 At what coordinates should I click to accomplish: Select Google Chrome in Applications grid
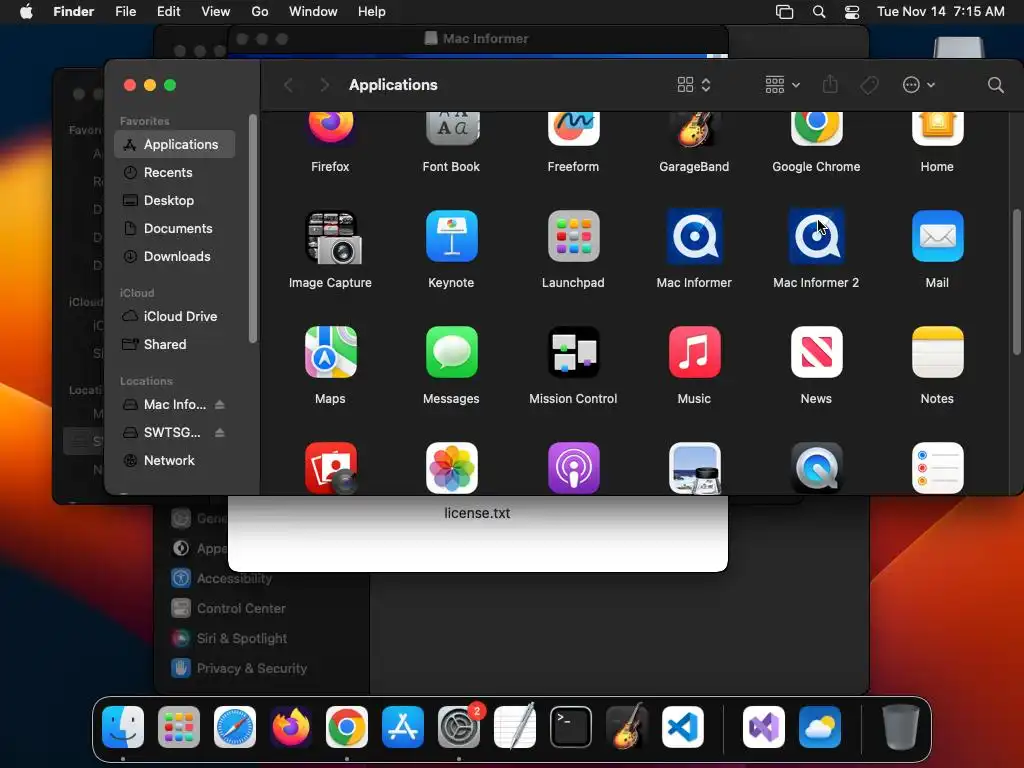(816, 128)
